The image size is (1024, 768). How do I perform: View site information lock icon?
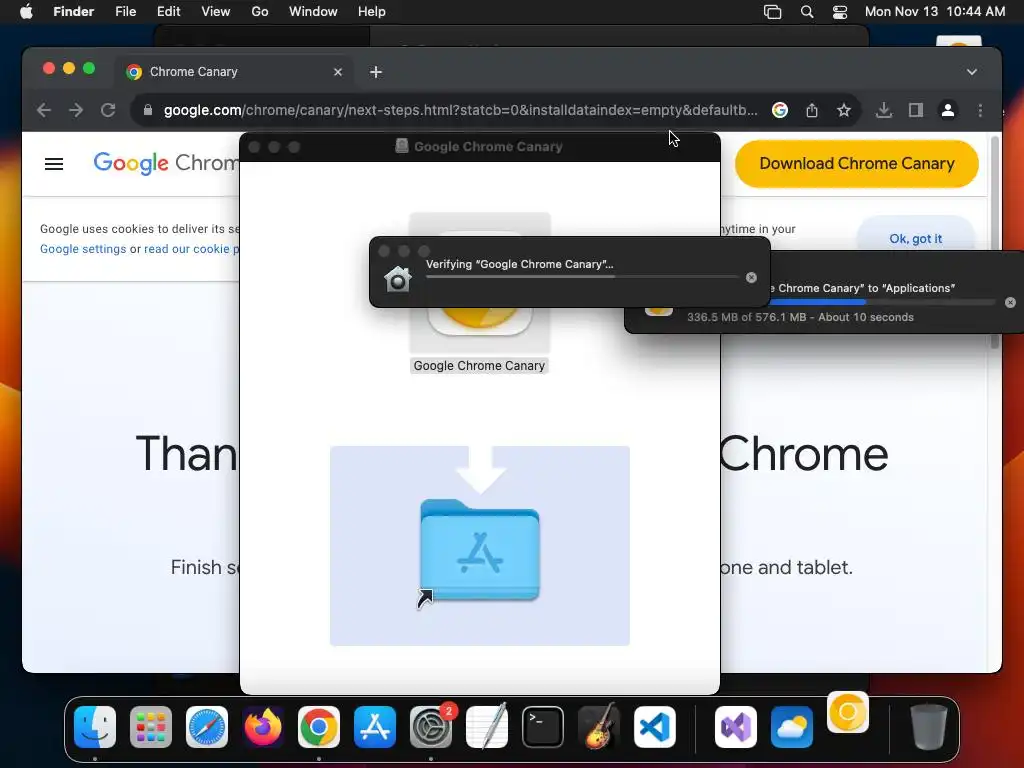[148, 110]
